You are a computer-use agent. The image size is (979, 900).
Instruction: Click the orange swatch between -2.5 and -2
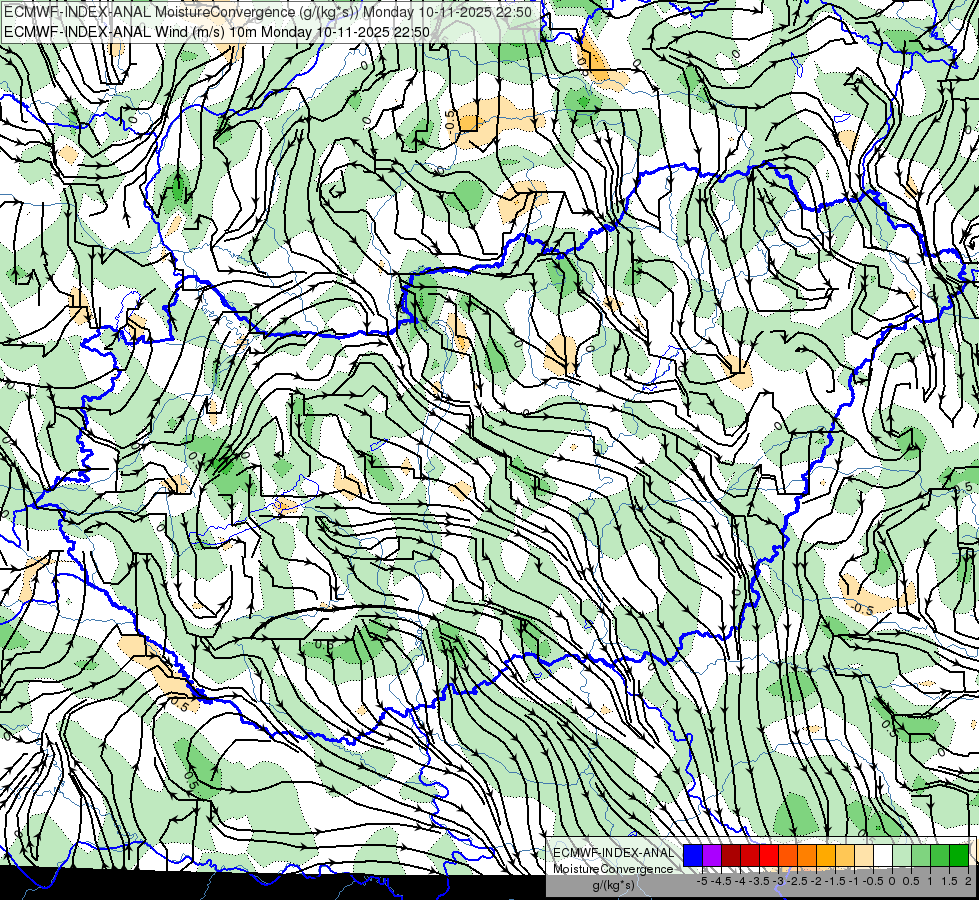click(x=807, y=856)
